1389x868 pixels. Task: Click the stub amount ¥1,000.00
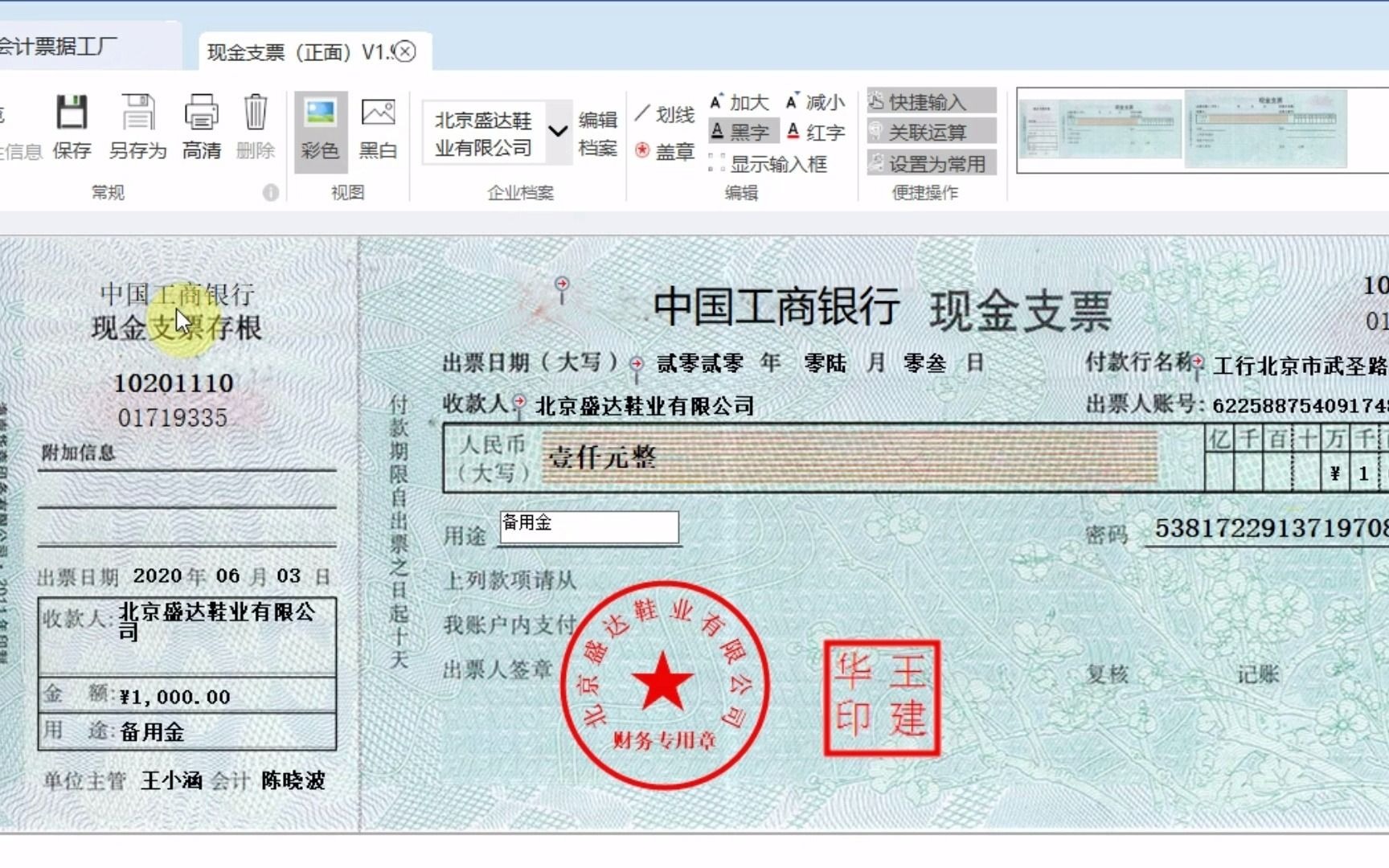click(x=175, y=697)
